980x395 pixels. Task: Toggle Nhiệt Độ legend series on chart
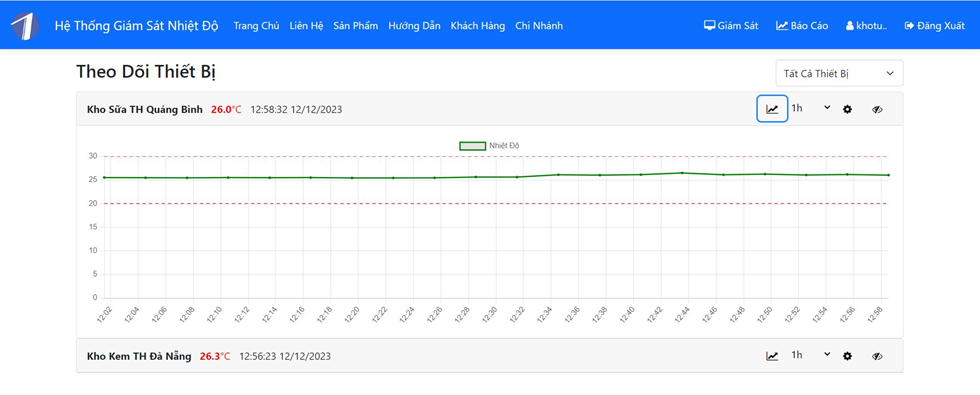point(489,146)
